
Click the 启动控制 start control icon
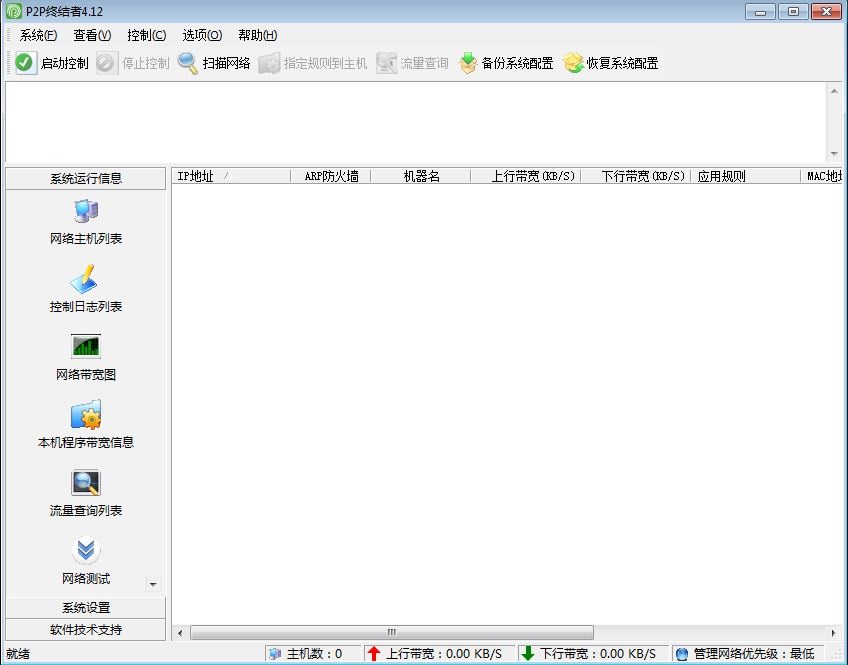tap(25, 63)
